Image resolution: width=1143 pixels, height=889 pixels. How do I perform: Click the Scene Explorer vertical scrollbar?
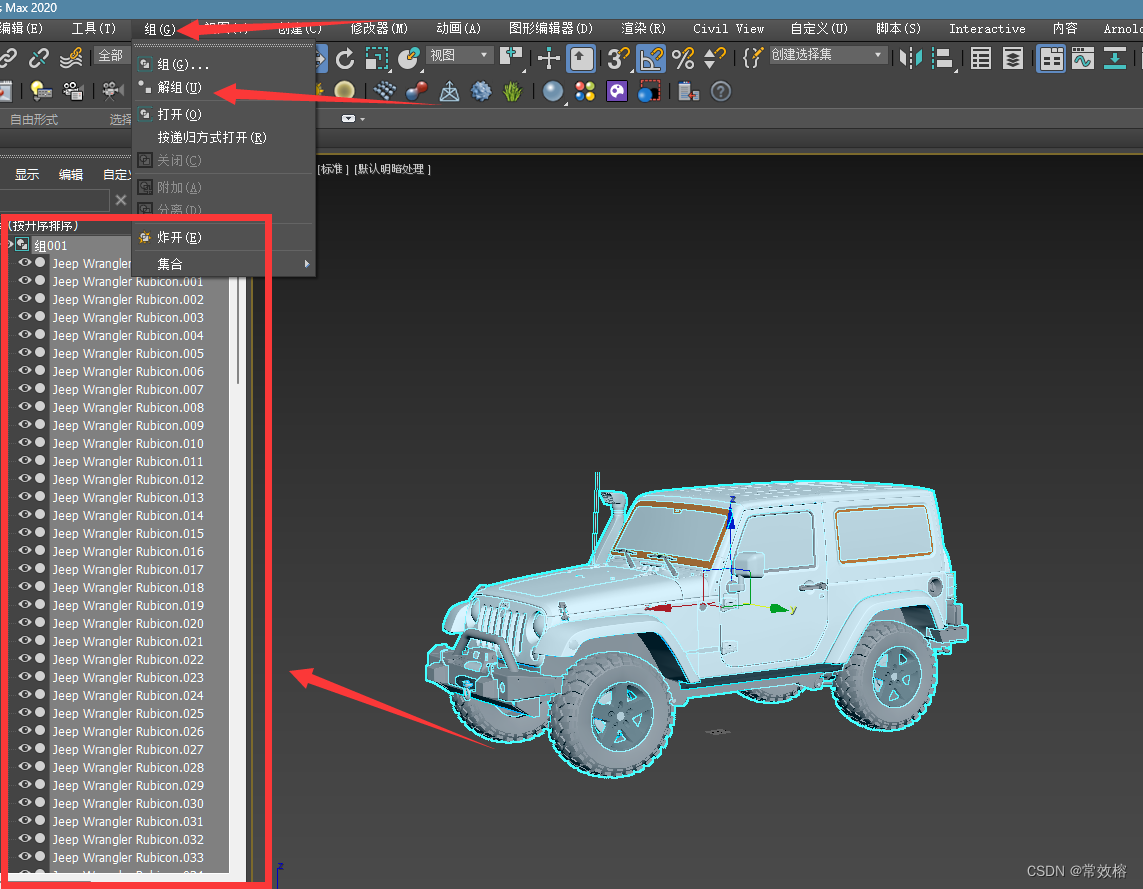[x=238, y=329]
